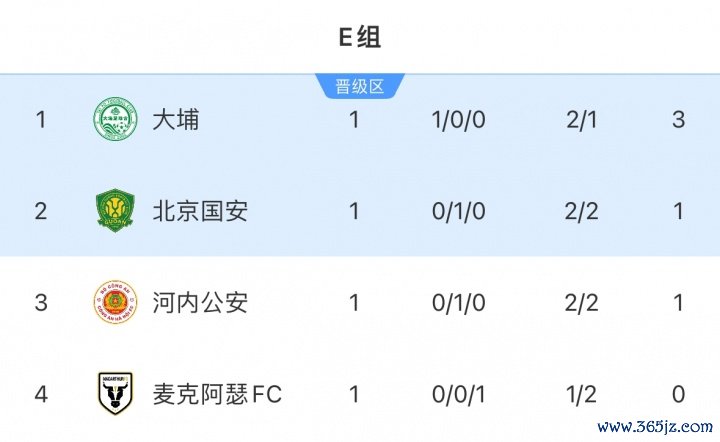
Task: Click 麦克阿瑟FC's 1/2 goals figure
Action: [581, 395]
